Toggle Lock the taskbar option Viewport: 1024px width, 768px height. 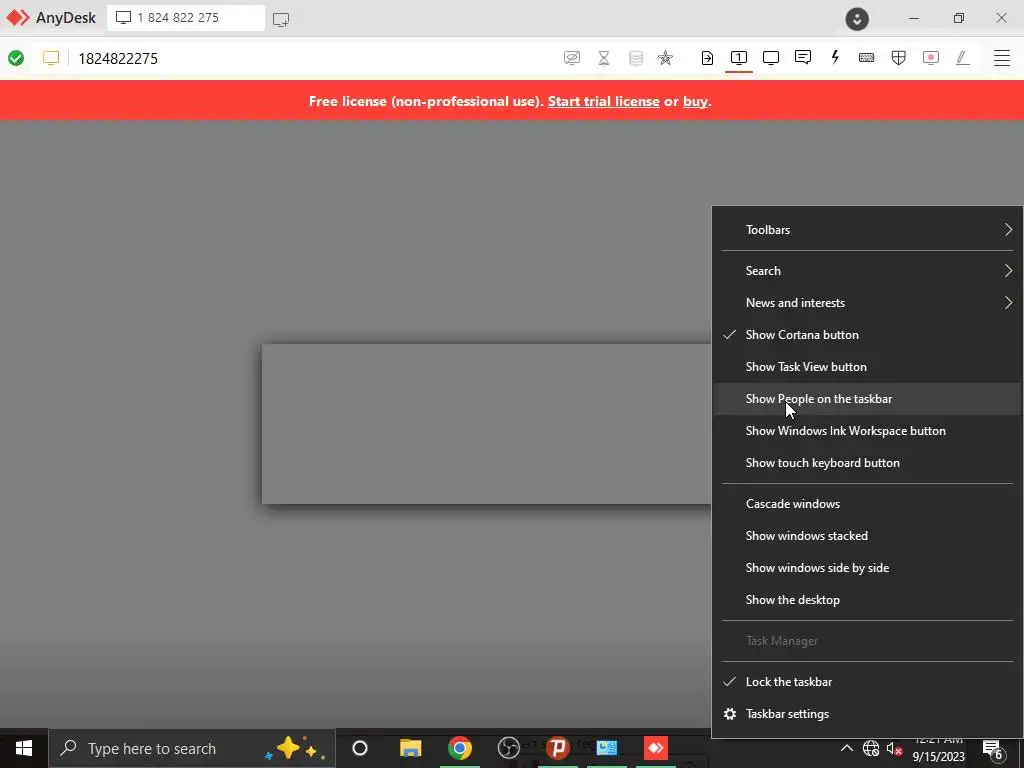click(867, 682)
